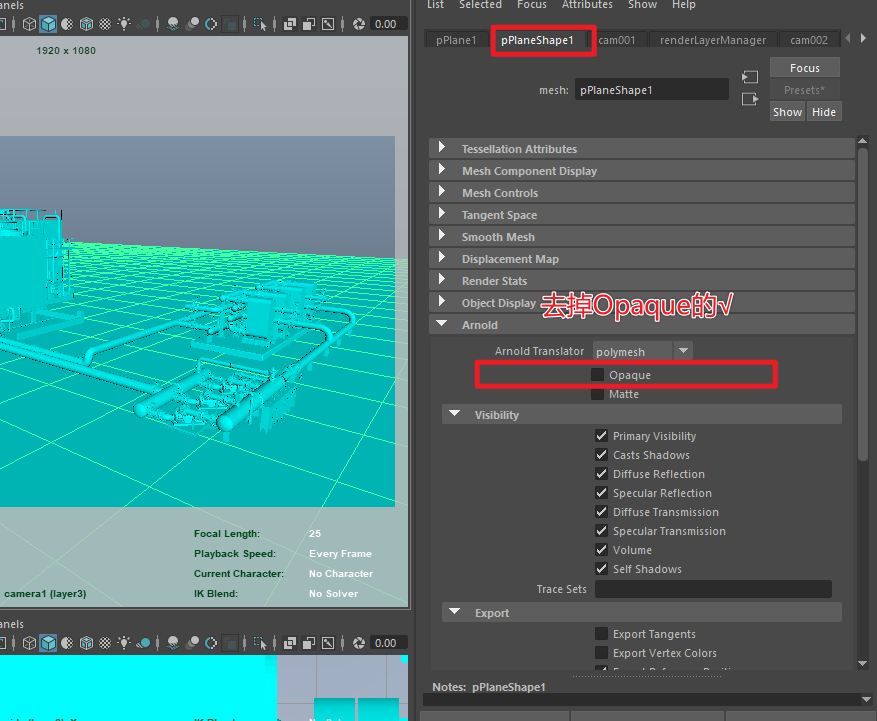The image size is (877, 721).
Task: Switch to the pPlane1 tab
Action: pos(456,40)
